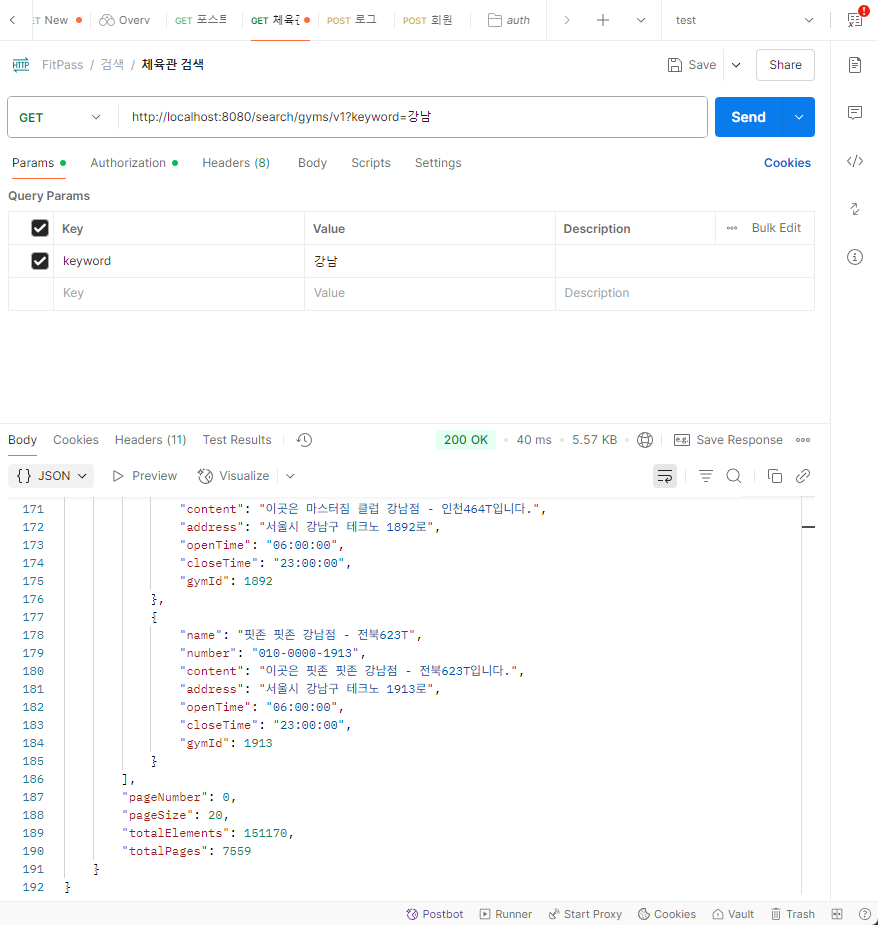The width and height of the screenshot is (878, 925).
Task: Open Cookies in the bottom status bar
Action: (x=667, y=914)
